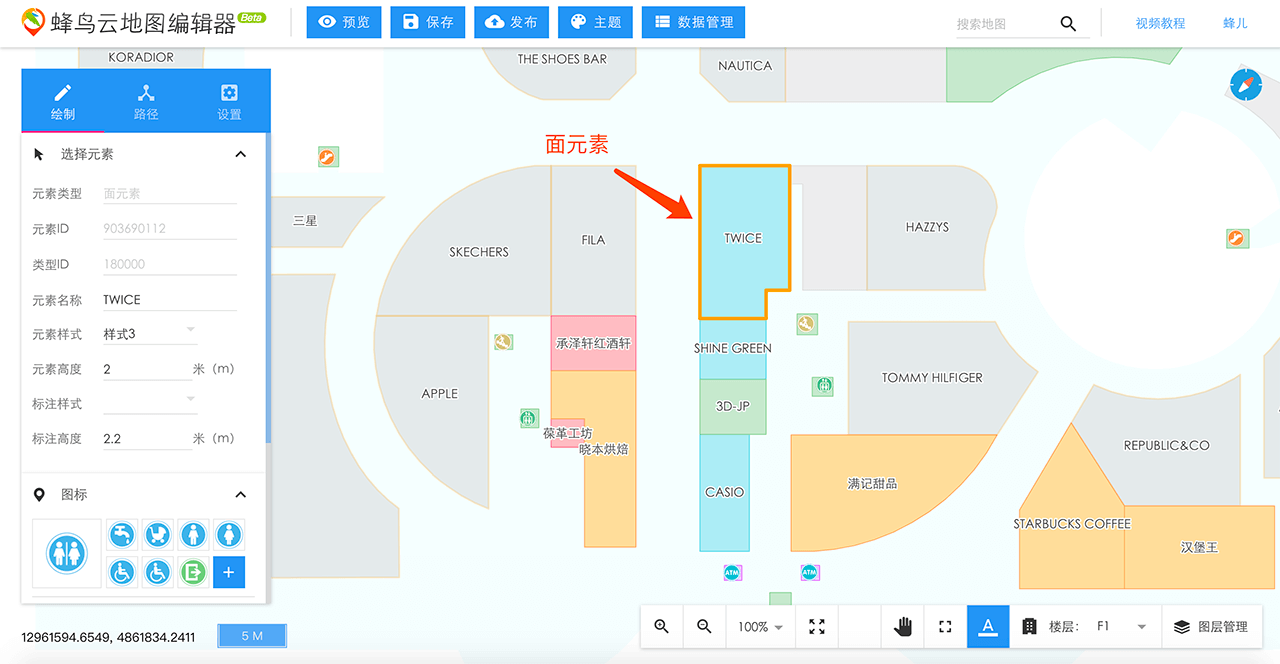
Task: Click the ATM marker directly below CASIO
Action: [732, 573]
